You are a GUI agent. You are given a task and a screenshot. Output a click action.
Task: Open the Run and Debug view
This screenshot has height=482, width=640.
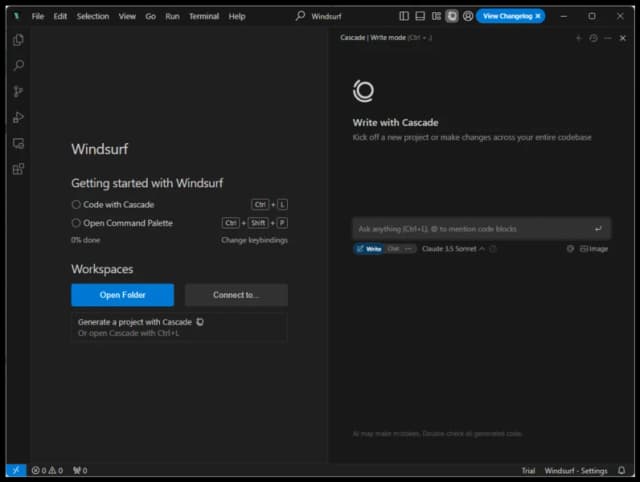(18, 118)
